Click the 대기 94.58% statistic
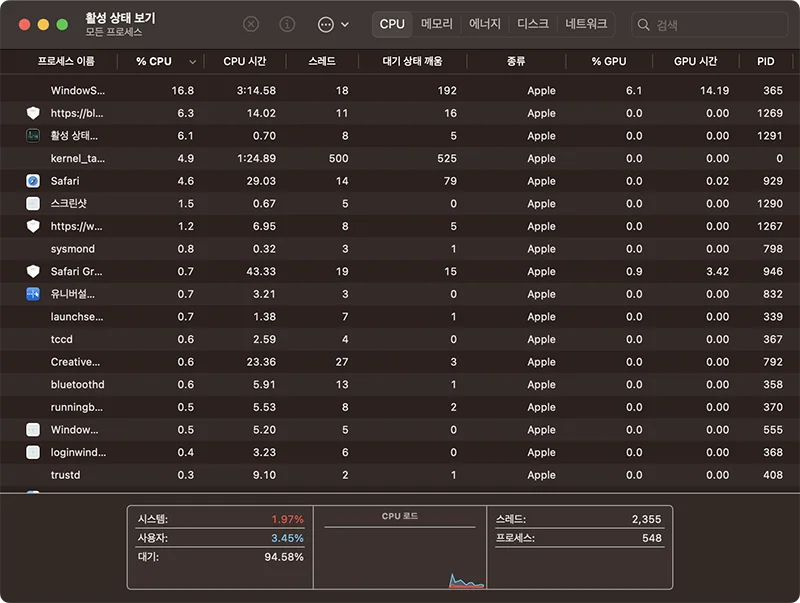 pyautogui.click(x=220, y=557)
